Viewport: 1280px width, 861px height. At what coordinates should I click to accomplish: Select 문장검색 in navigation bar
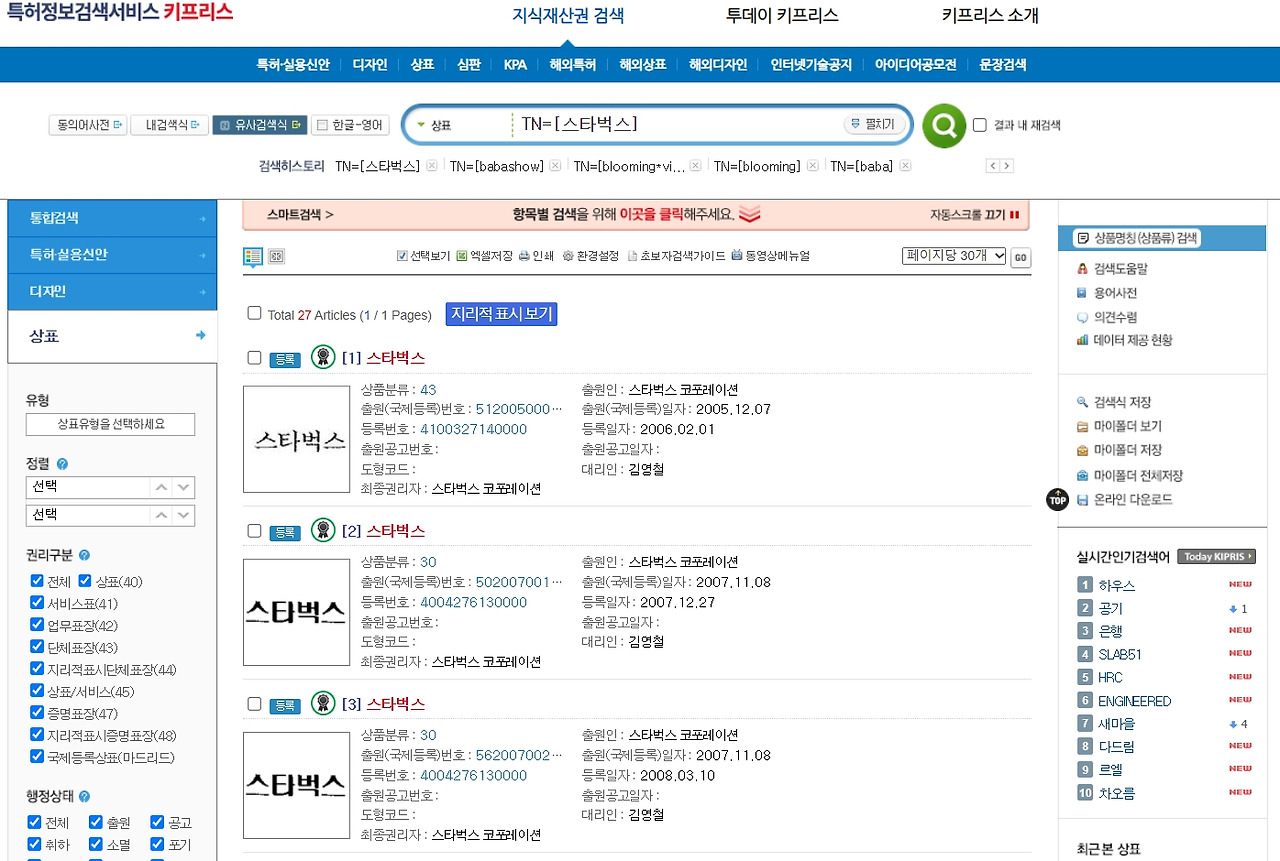point(1003,65)
